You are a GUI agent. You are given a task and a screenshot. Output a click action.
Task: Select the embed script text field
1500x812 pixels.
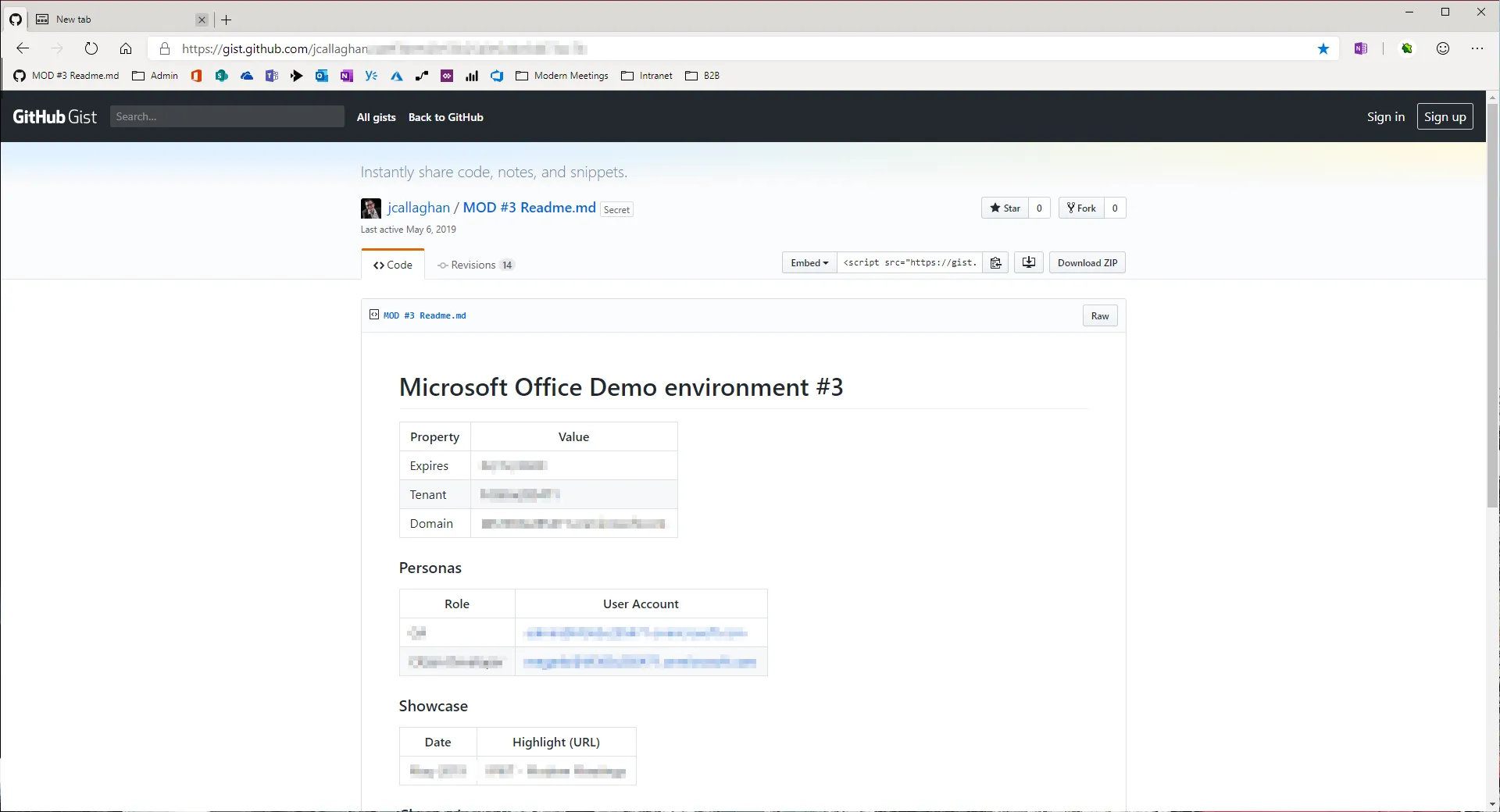(910, 263)
